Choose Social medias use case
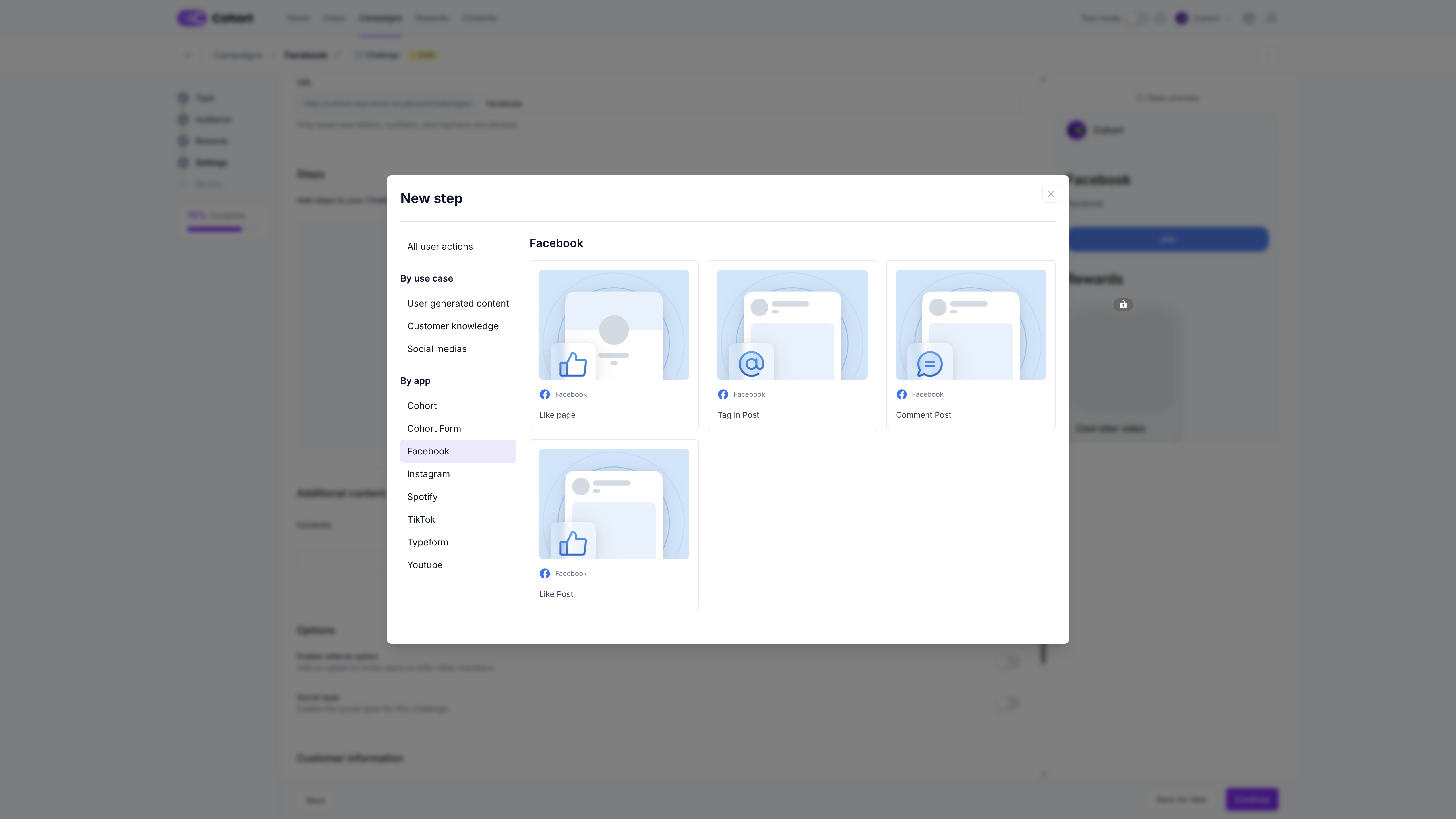Screen dimensions: 1456x819 [x=436, y=349]
